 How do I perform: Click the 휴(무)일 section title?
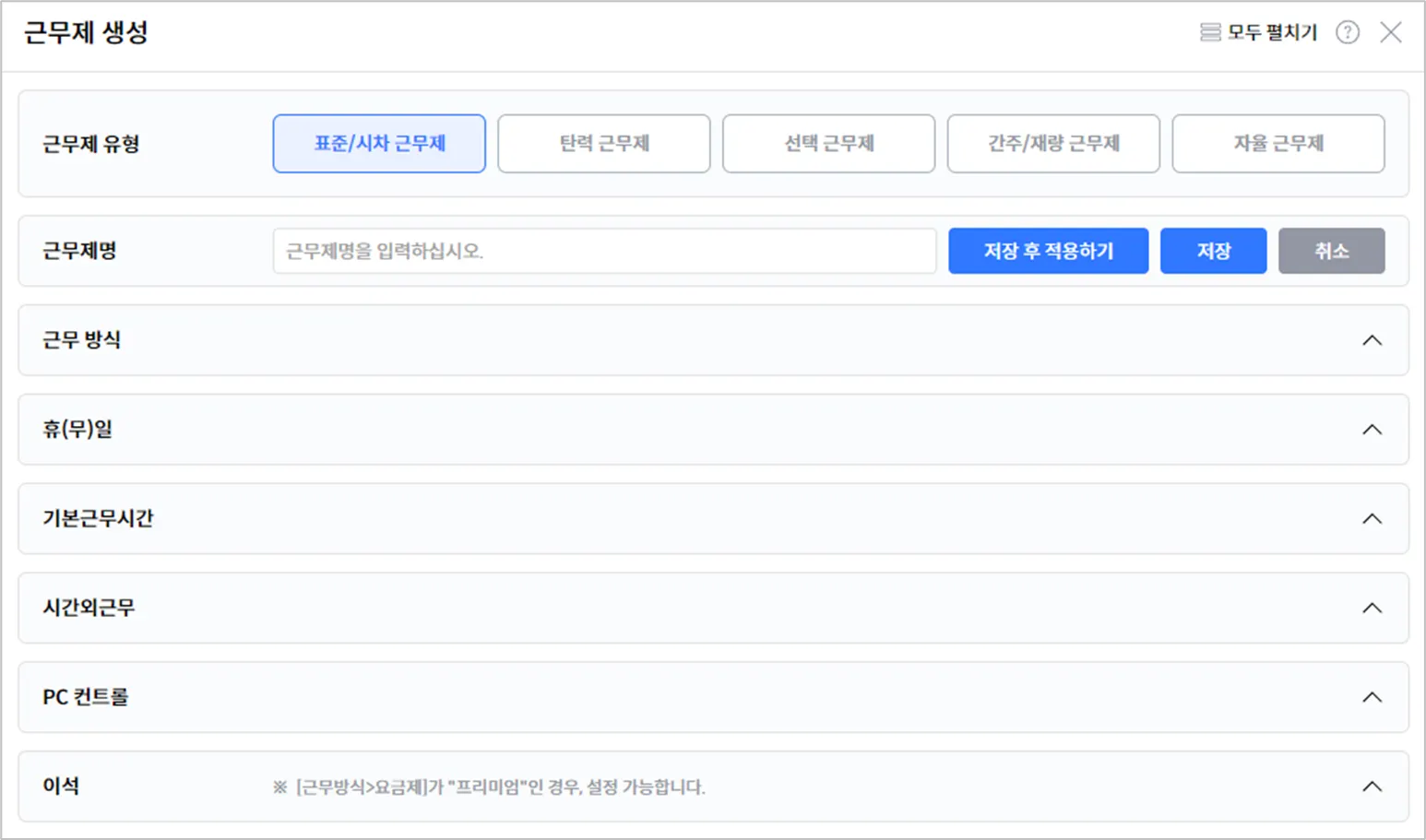click(x=77, y=430)
